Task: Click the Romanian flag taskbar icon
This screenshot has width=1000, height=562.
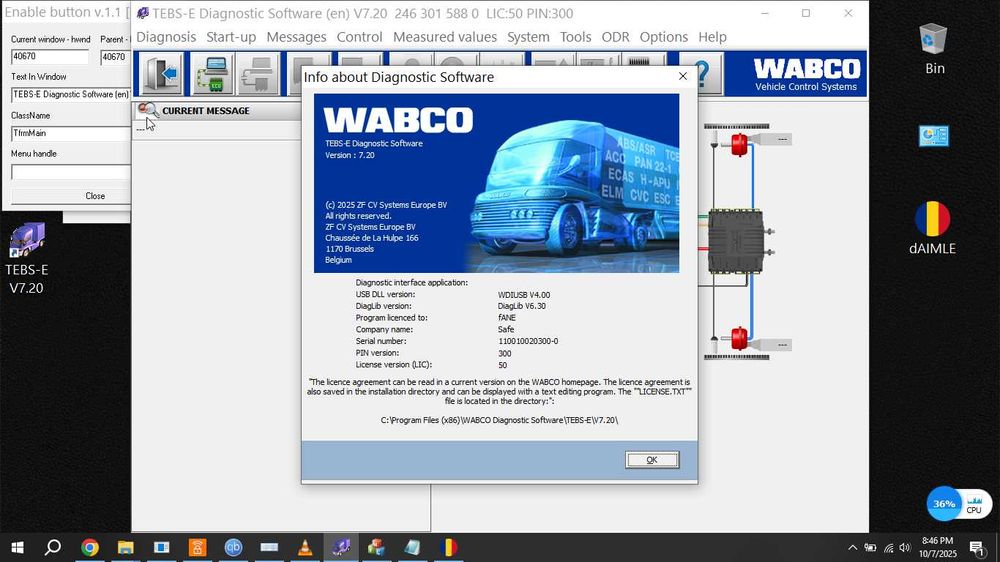Action: (448, 547)
